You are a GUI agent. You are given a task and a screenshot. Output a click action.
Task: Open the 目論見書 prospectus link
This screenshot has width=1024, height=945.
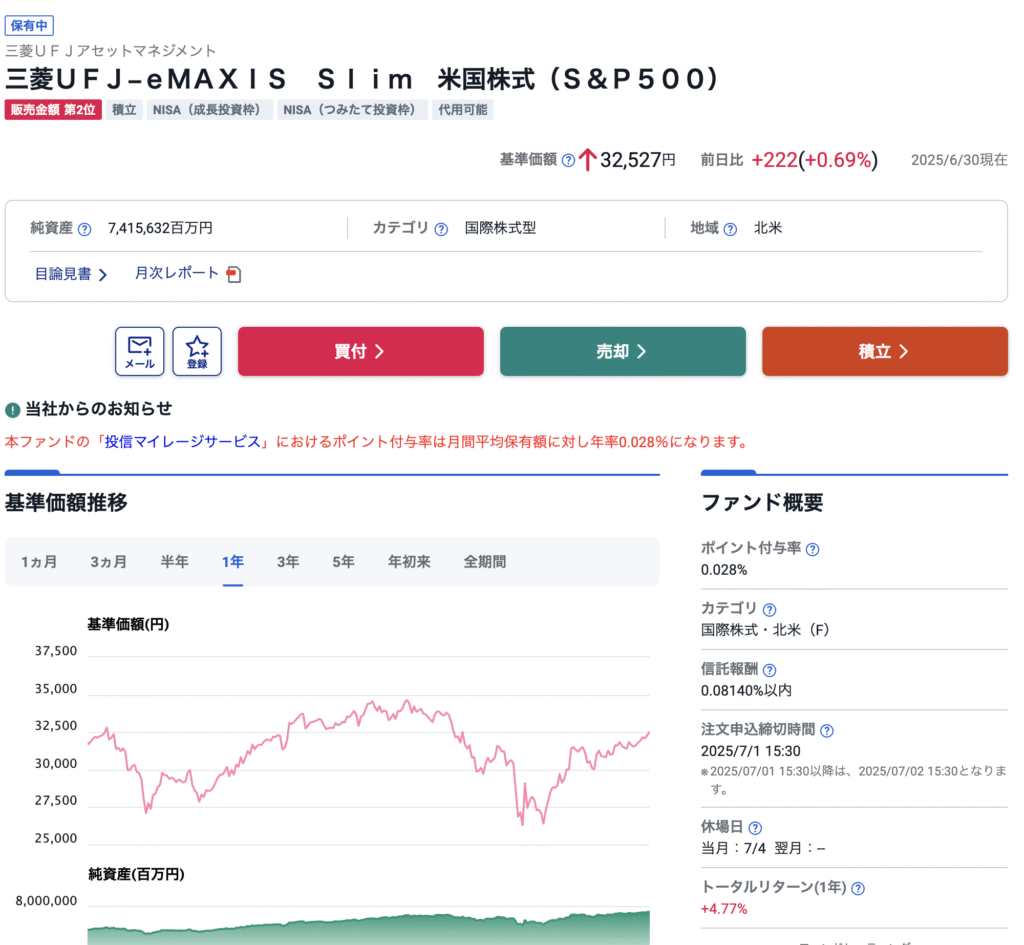click(71, 274)
